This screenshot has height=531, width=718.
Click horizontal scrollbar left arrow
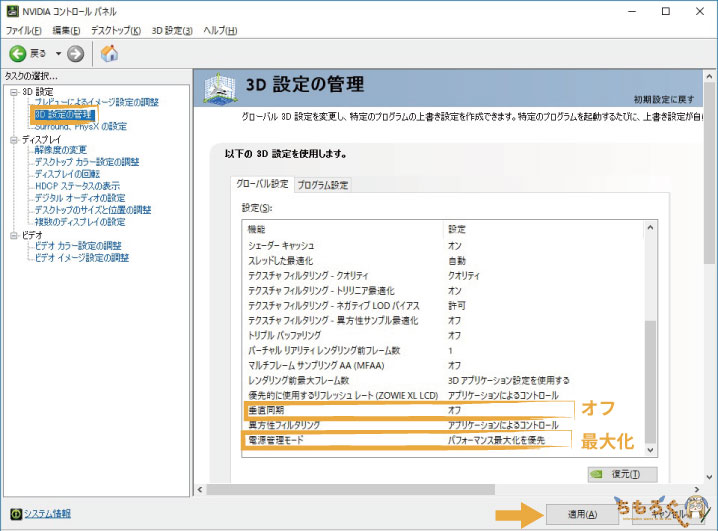click(x=200, y=489)
